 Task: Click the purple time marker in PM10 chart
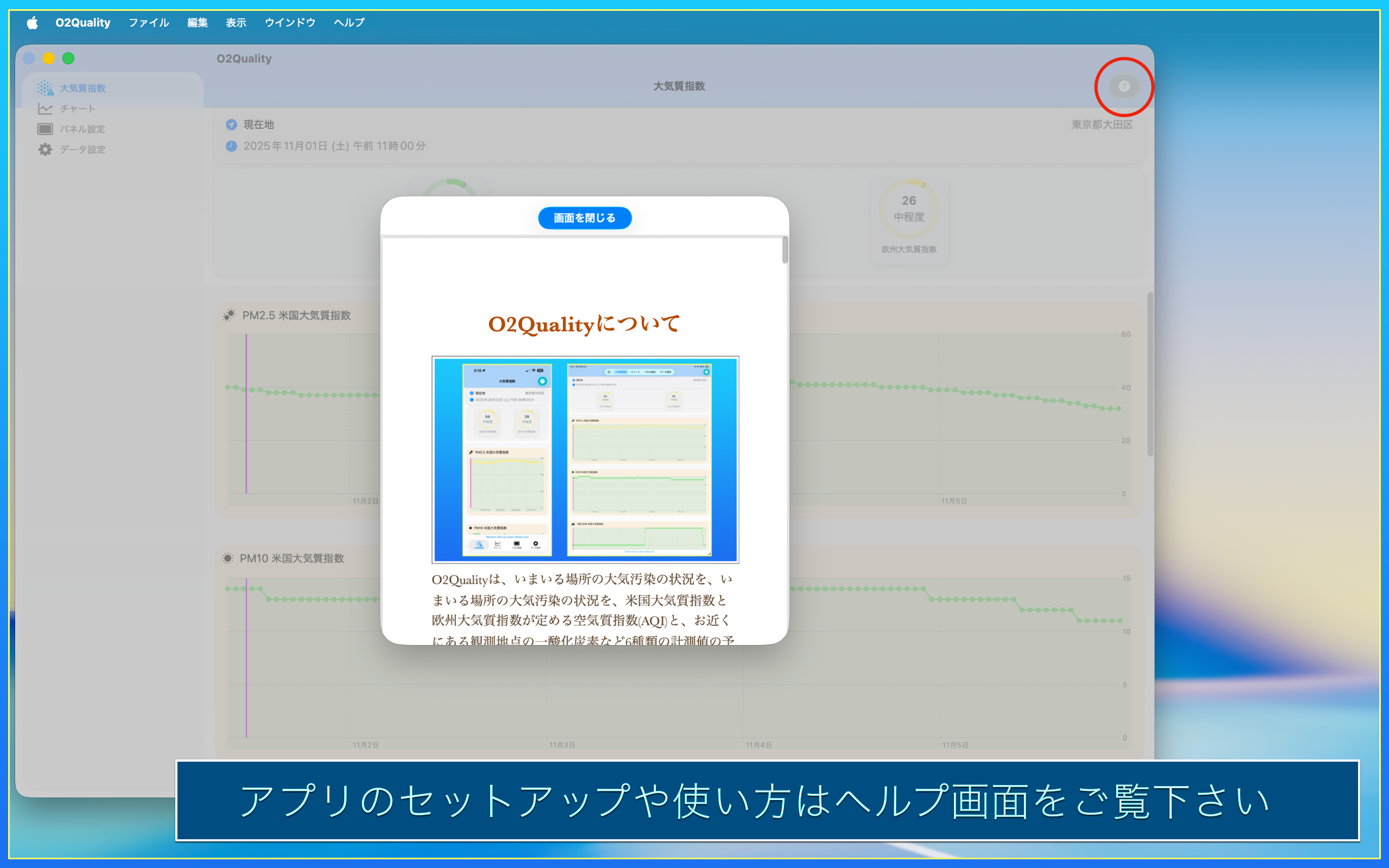[x=246, y=658]
